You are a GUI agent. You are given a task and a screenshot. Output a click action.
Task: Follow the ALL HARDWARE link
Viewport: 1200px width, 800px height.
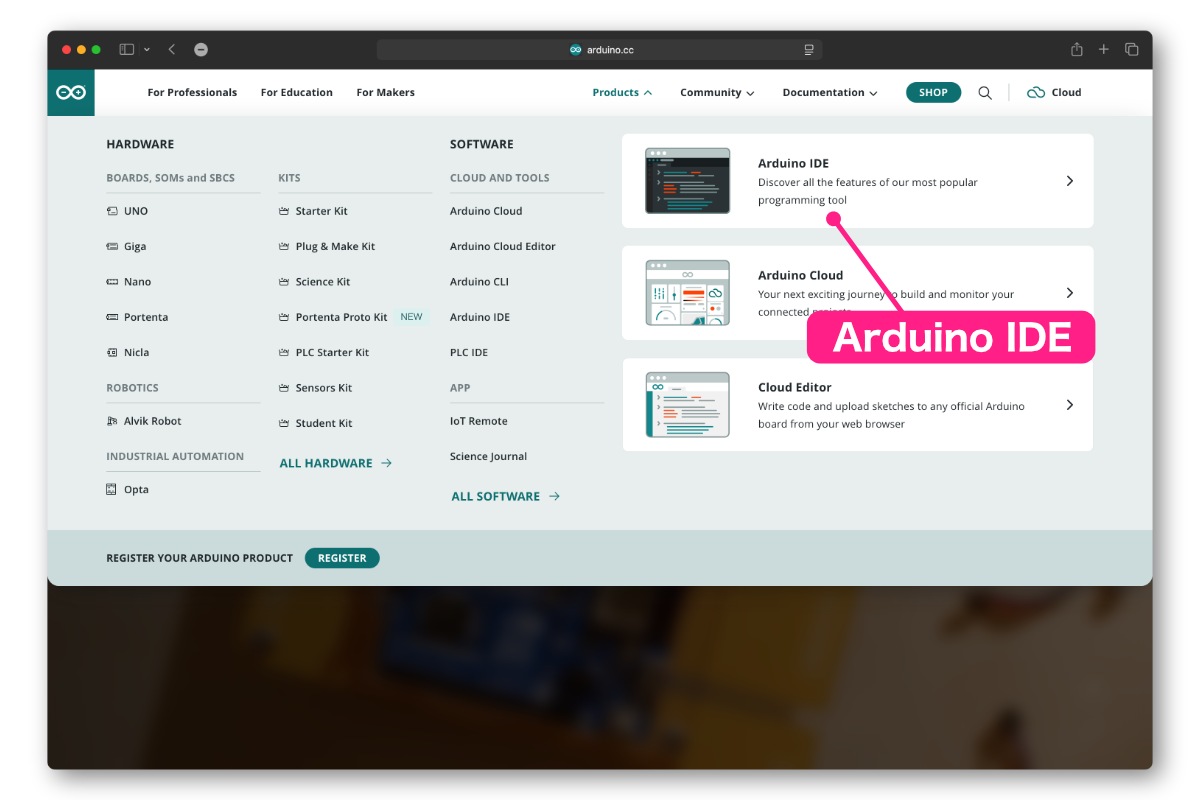(x=336, y=464)
